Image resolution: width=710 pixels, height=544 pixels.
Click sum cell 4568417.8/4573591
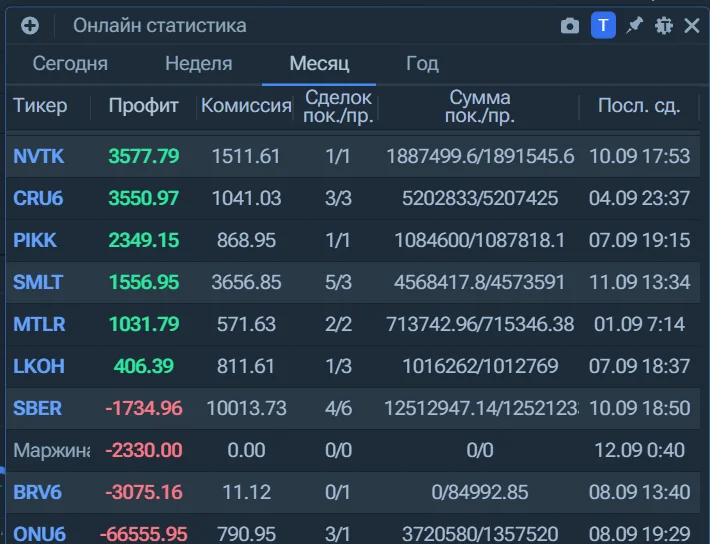(x=480, y=282)
